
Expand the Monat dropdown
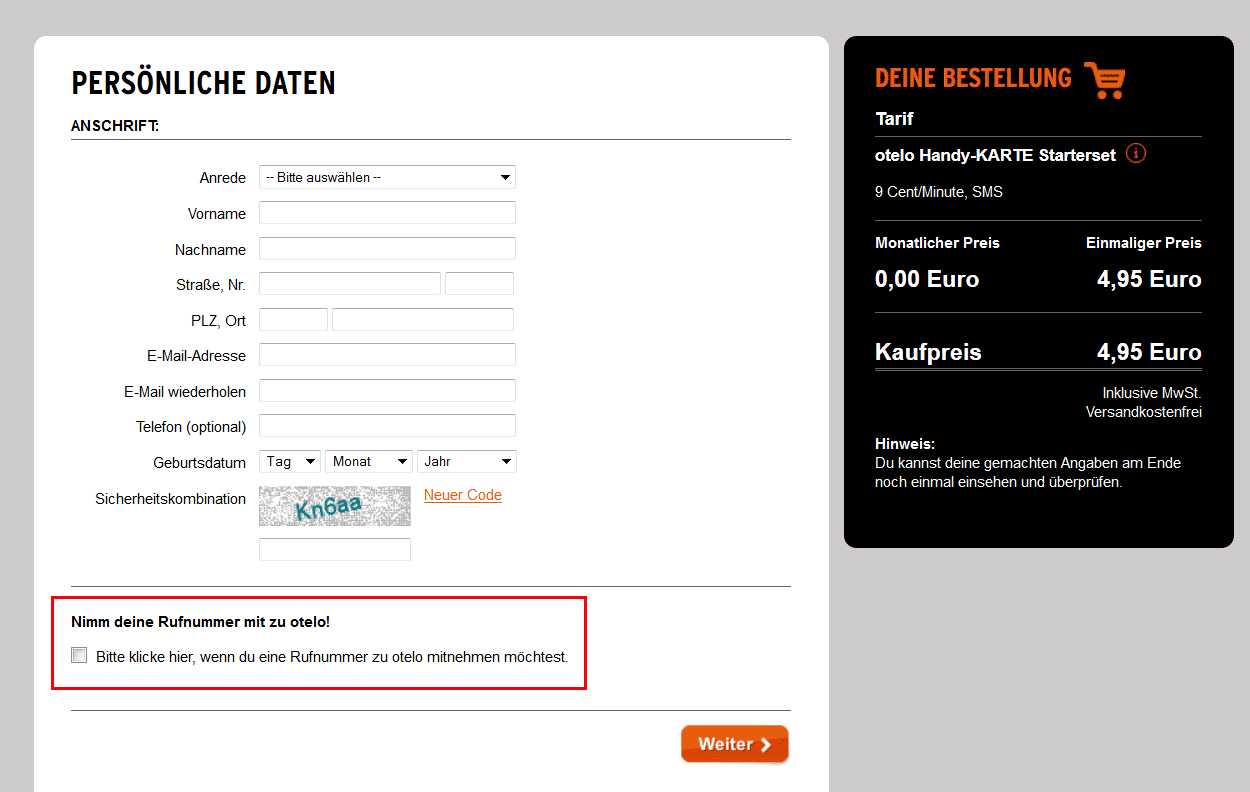coord(369,461)
